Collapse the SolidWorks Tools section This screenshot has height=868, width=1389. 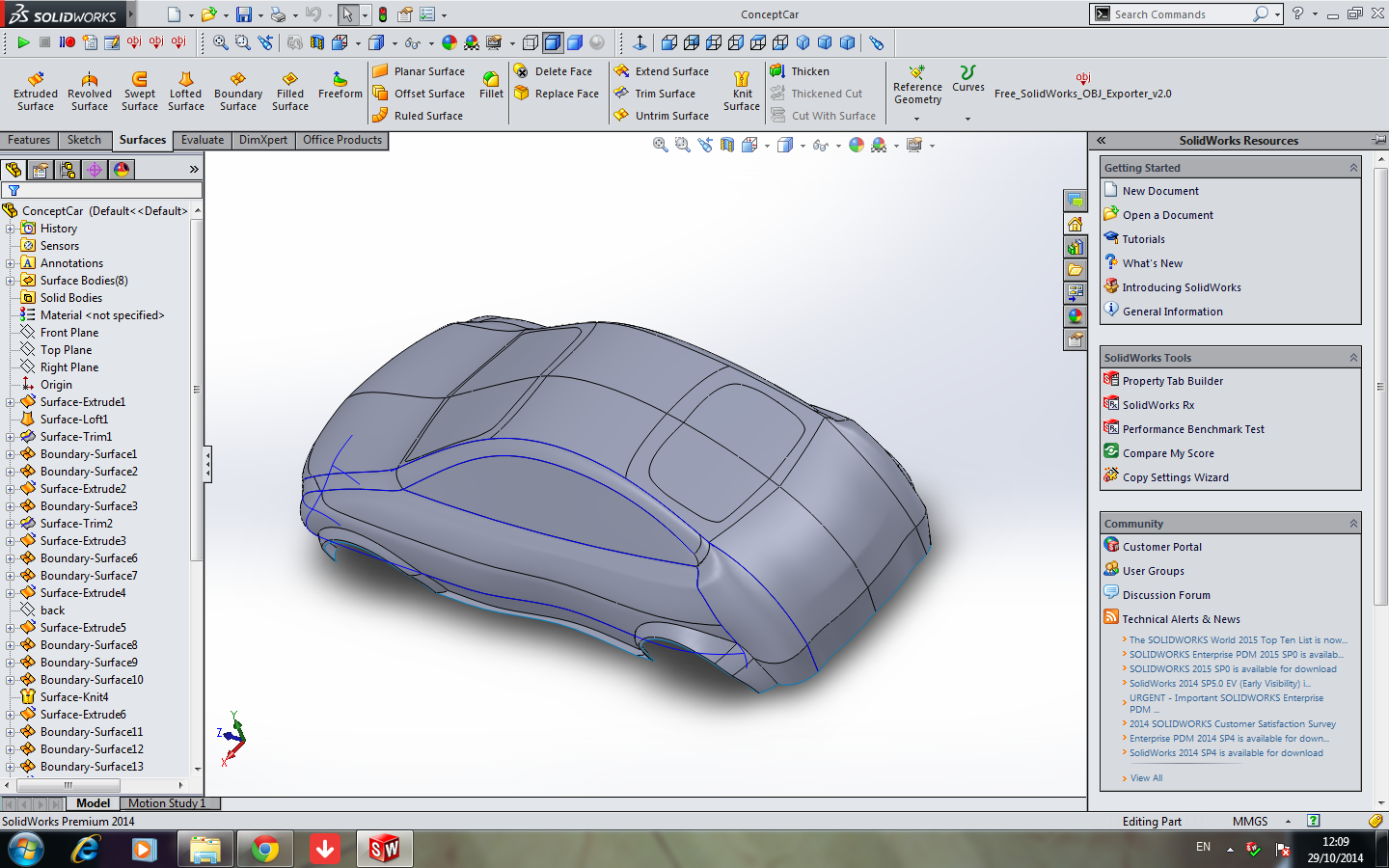pyautogui.click(x=1353, y=358)
